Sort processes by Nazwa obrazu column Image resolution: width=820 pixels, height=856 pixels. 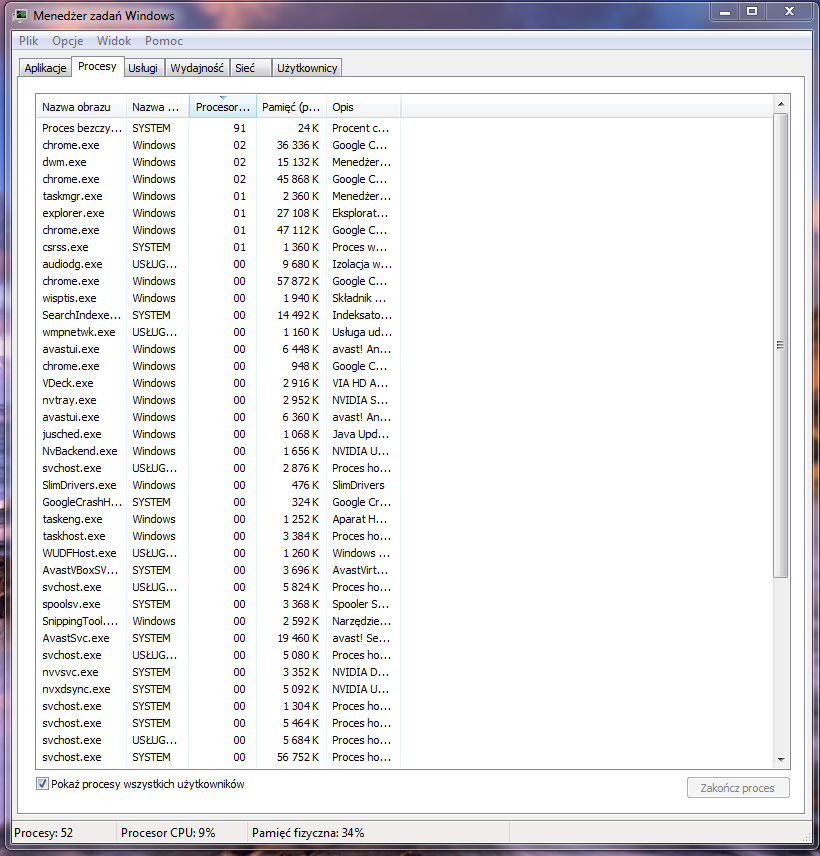[x=82, y=107]
